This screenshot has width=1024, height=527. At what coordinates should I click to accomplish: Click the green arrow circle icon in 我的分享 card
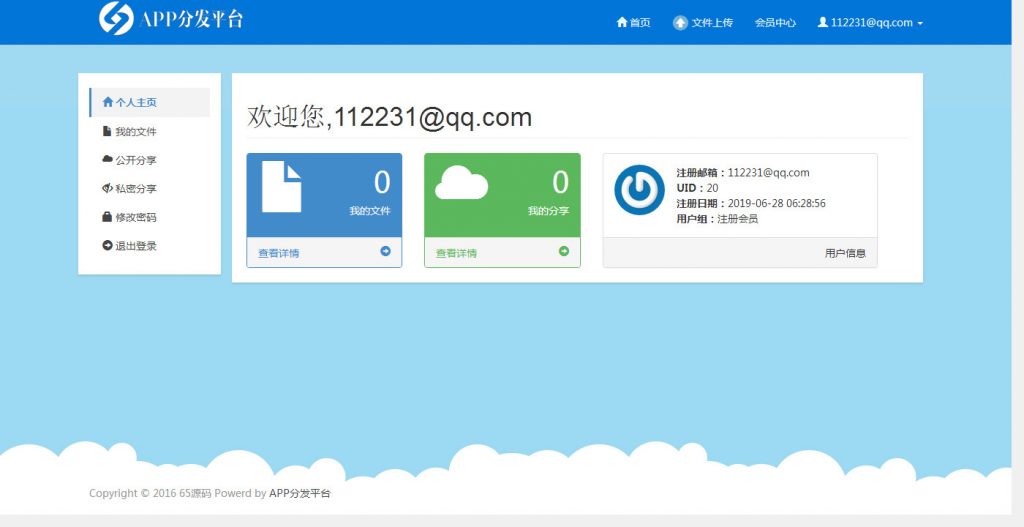(564, 251)
